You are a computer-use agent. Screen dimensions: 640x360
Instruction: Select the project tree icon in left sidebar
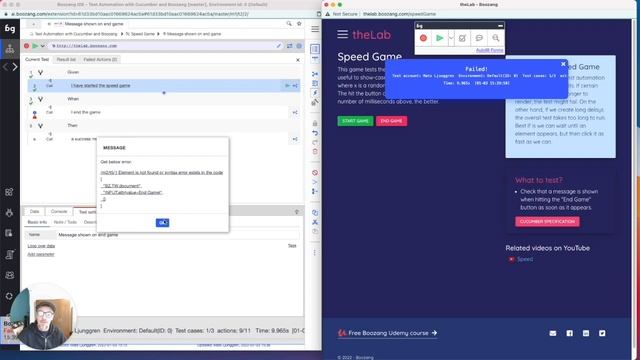(x=10, y=49)
